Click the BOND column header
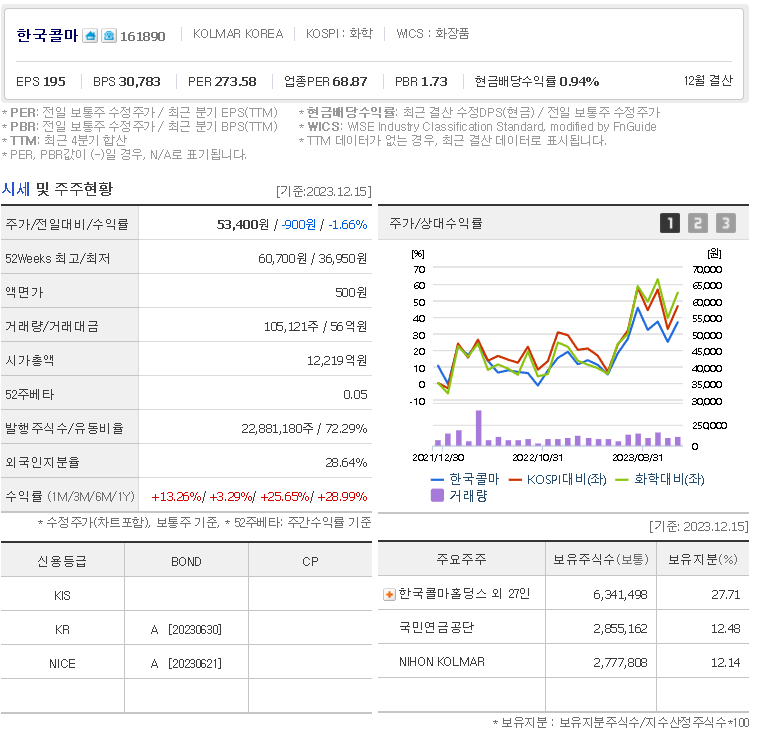This screenshot has height=735, width=762. point(186,561)
